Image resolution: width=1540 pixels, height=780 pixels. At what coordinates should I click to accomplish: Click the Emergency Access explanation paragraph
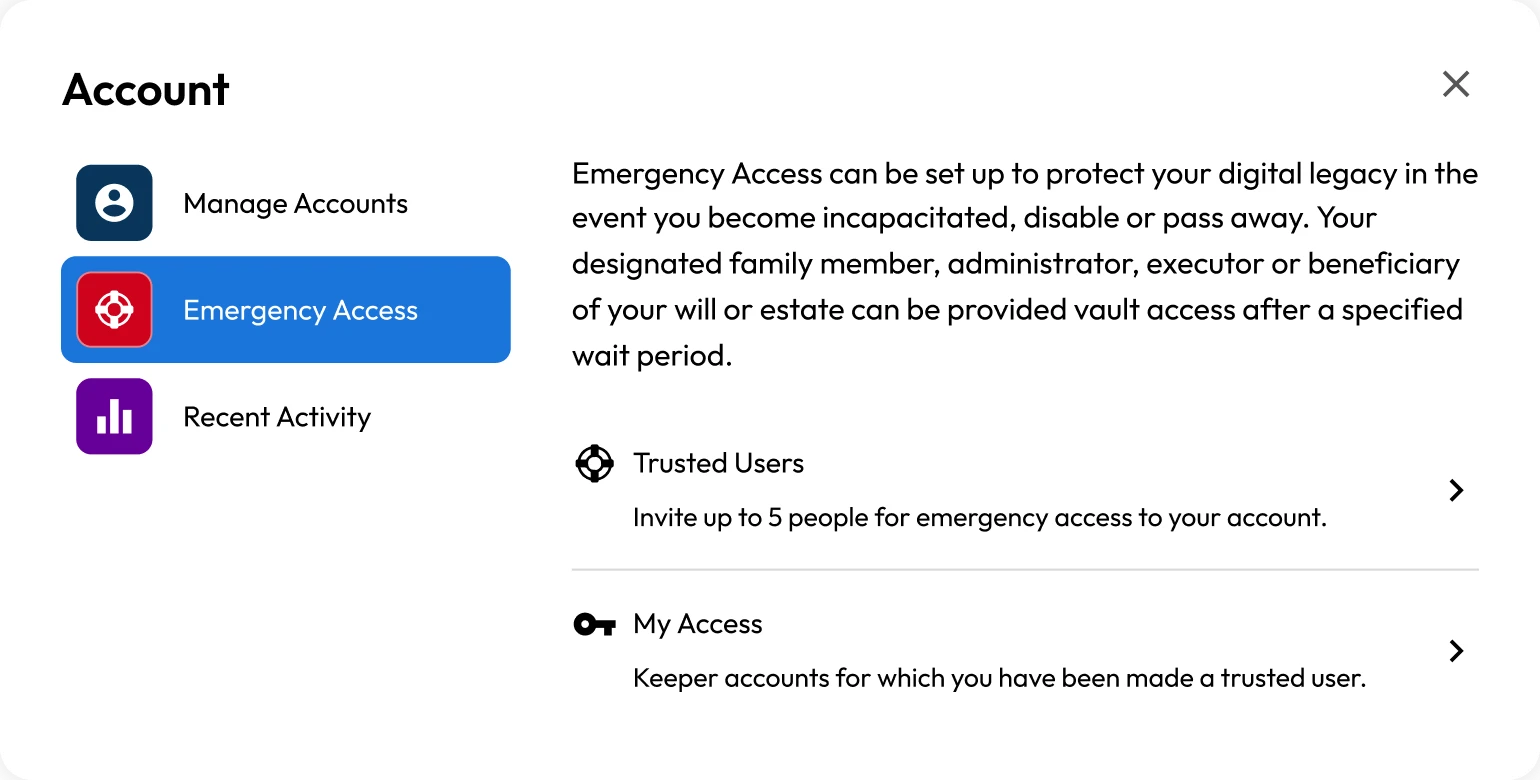pos(1025,264)
